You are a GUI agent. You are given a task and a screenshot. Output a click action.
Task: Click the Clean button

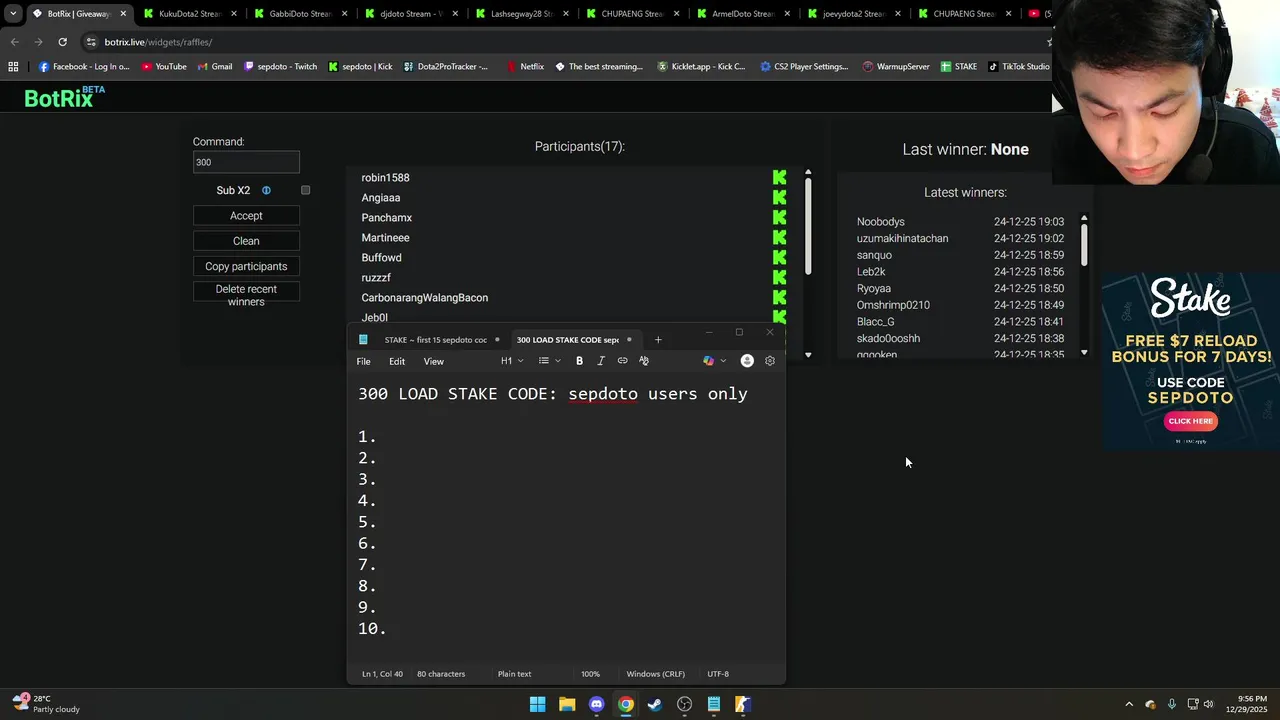pos(246,241)
